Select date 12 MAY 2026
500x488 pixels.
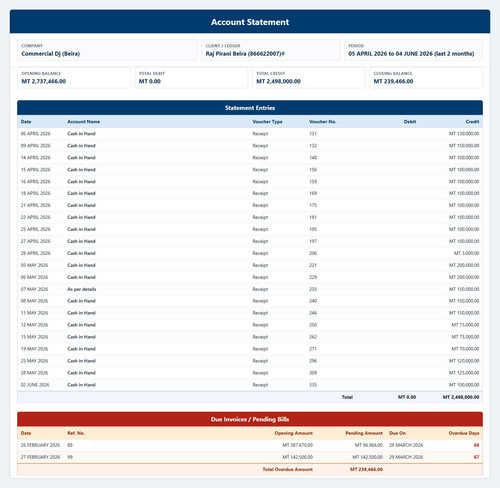point(34,325)
